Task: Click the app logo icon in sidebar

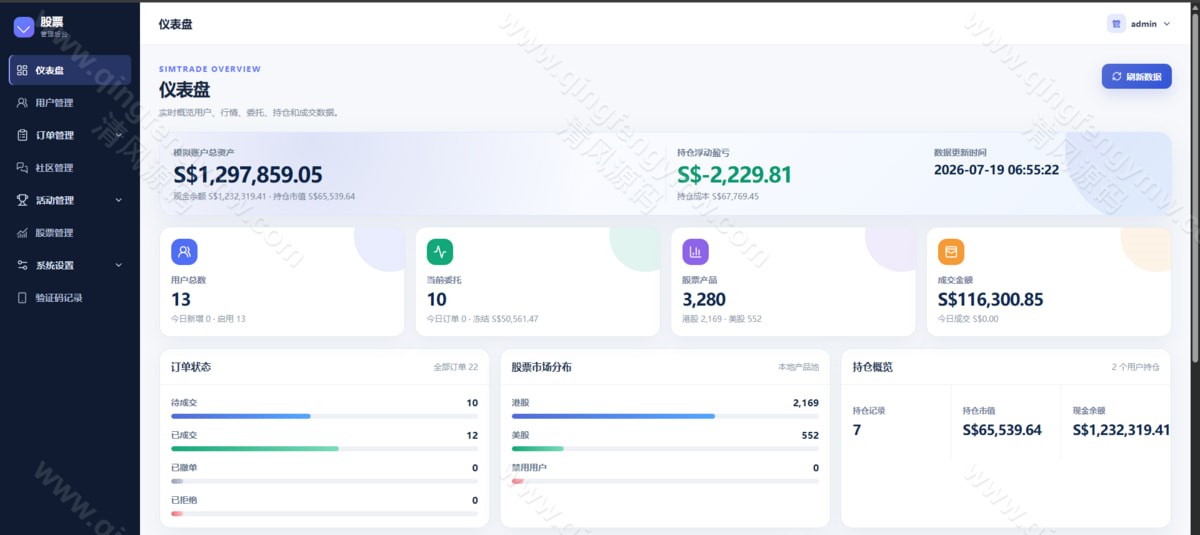Action: (x=24, y=27)
